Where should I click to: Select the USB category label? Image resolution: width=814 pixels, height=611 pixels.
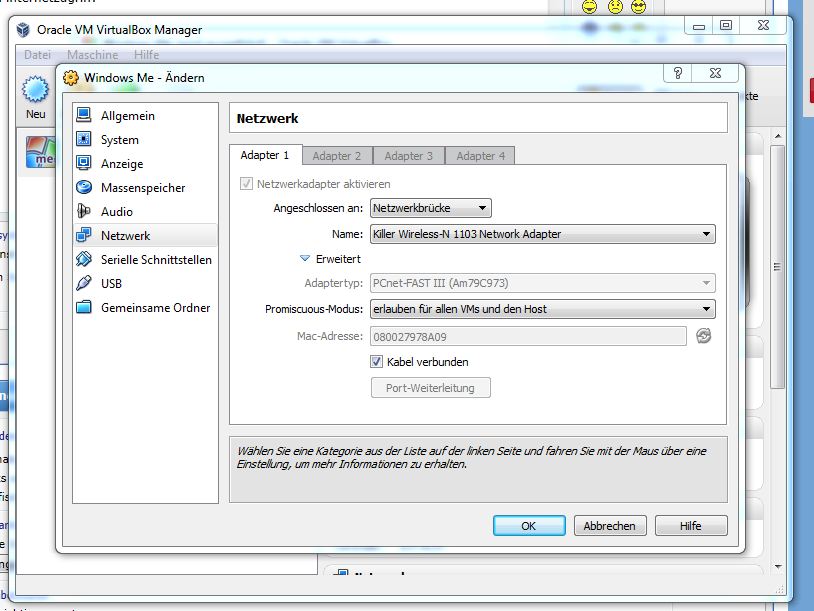[x=111, y=283]
